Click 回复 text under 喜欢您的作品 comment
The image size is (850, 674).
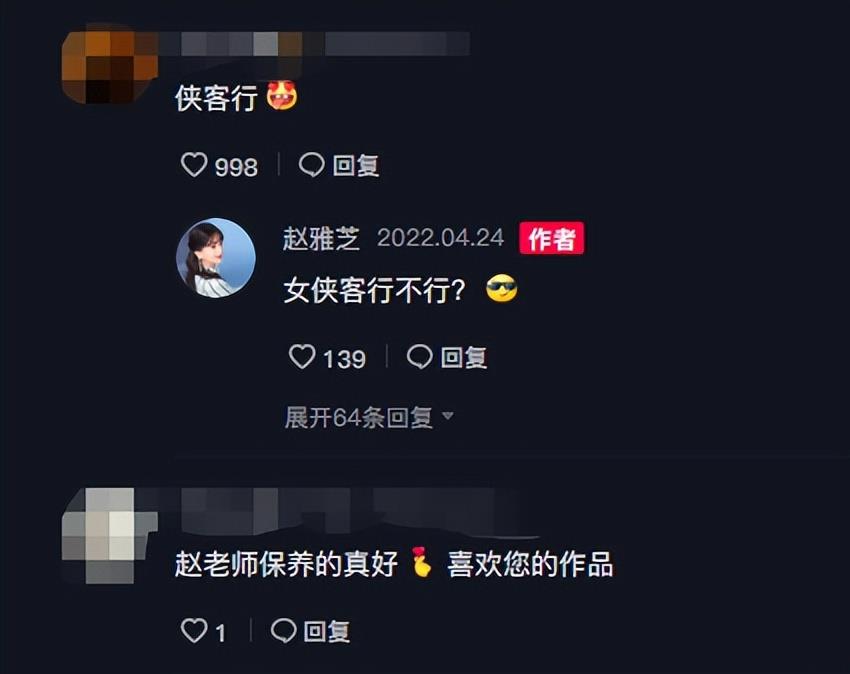click(327, 631)
